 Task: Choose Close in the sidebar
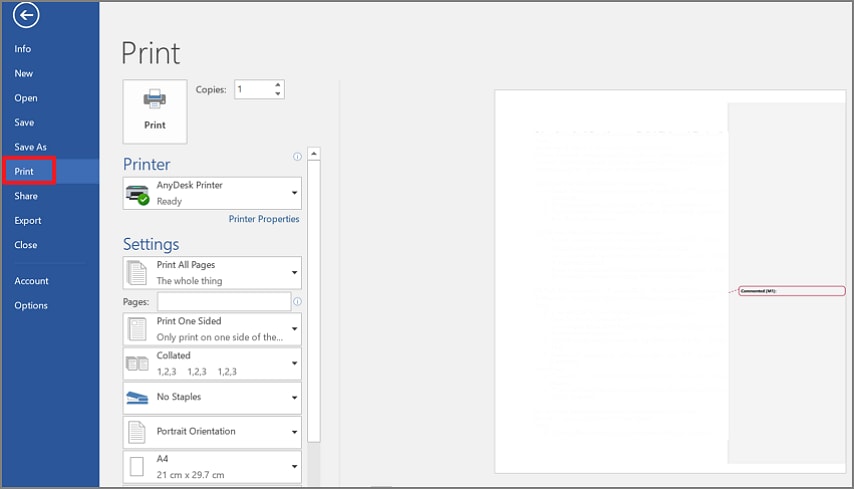(26, 245)
